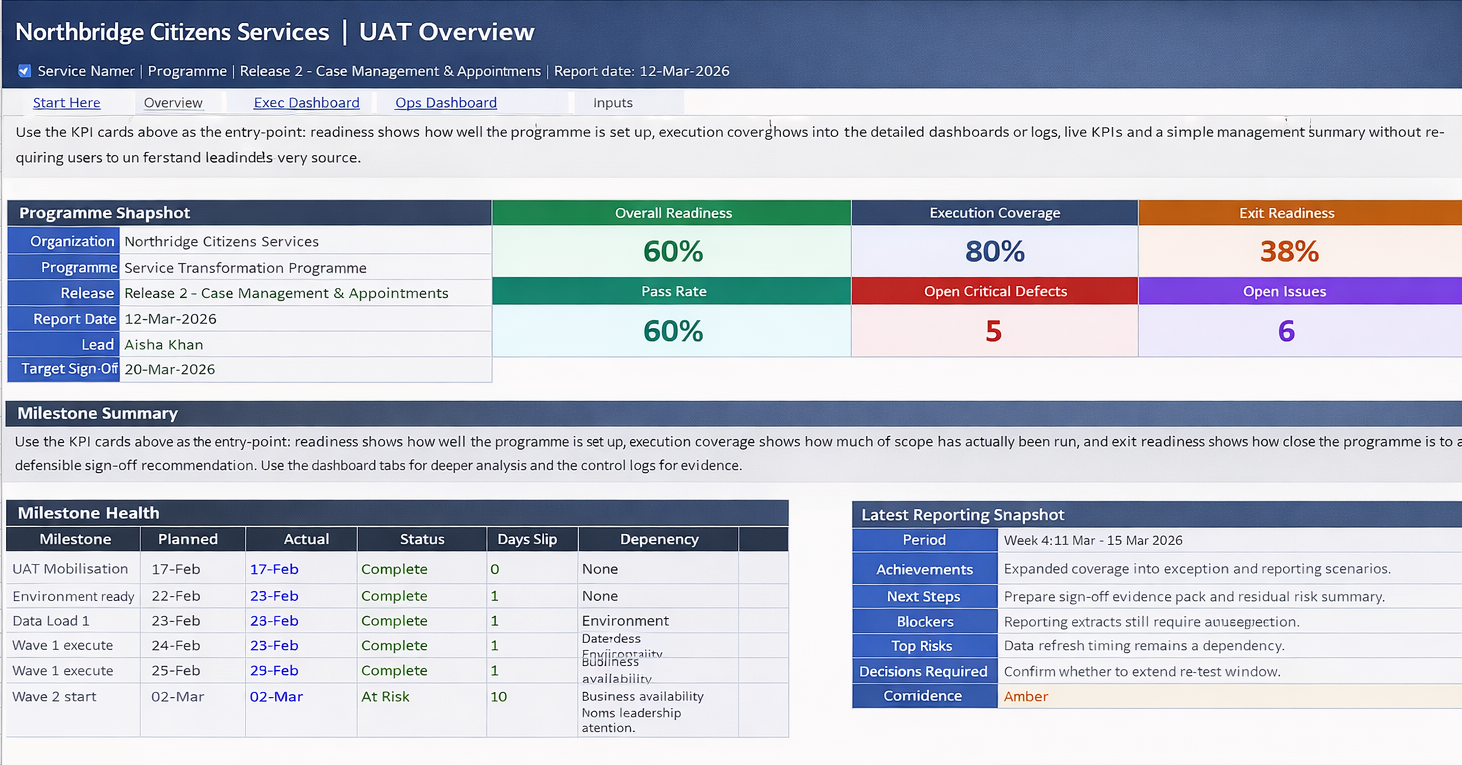Select the Milestone Health table header
The image size is (1462, 765).
pyautogui.click(x=397, y=513)
